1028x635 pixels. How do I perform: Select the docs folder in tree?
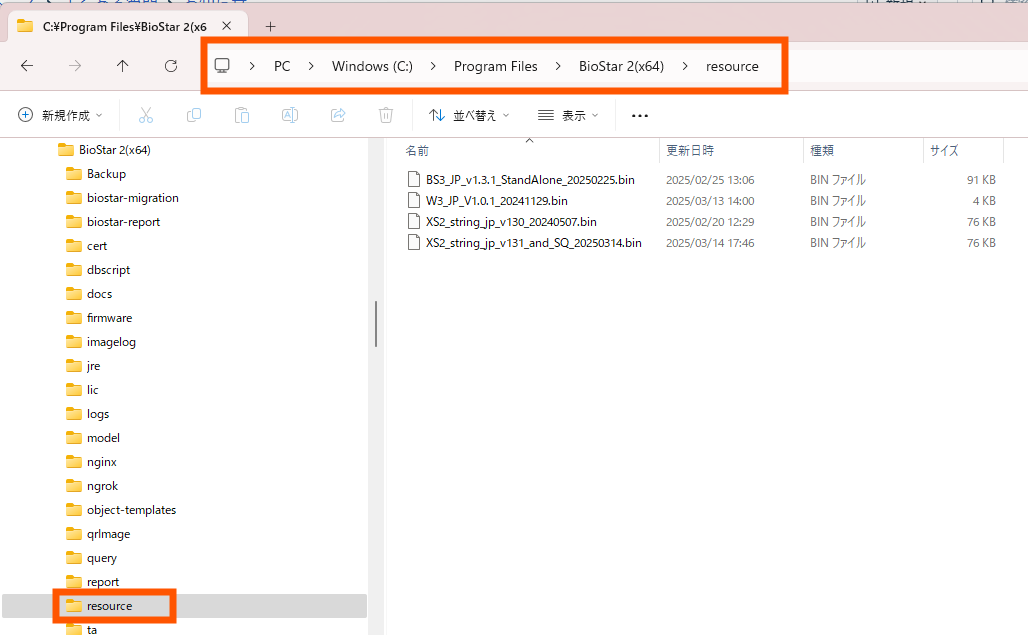[x=100, y=294]
